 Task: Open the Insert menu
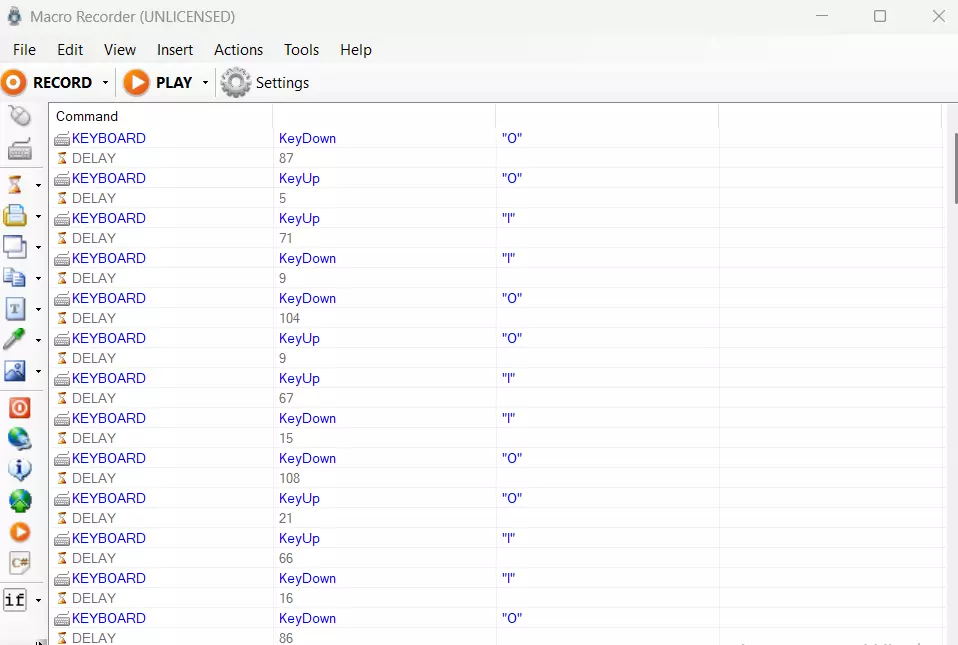tap(175, 50)
